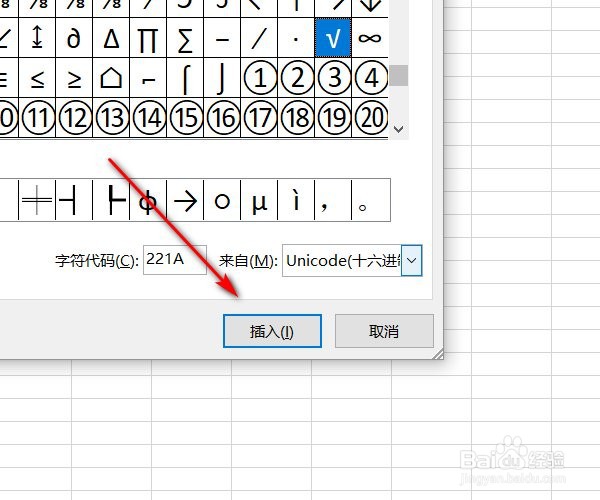Screen dimensions: 600x500
Task: Choose the circled number ⑭ symbol
Action: [x=148, y=117]
